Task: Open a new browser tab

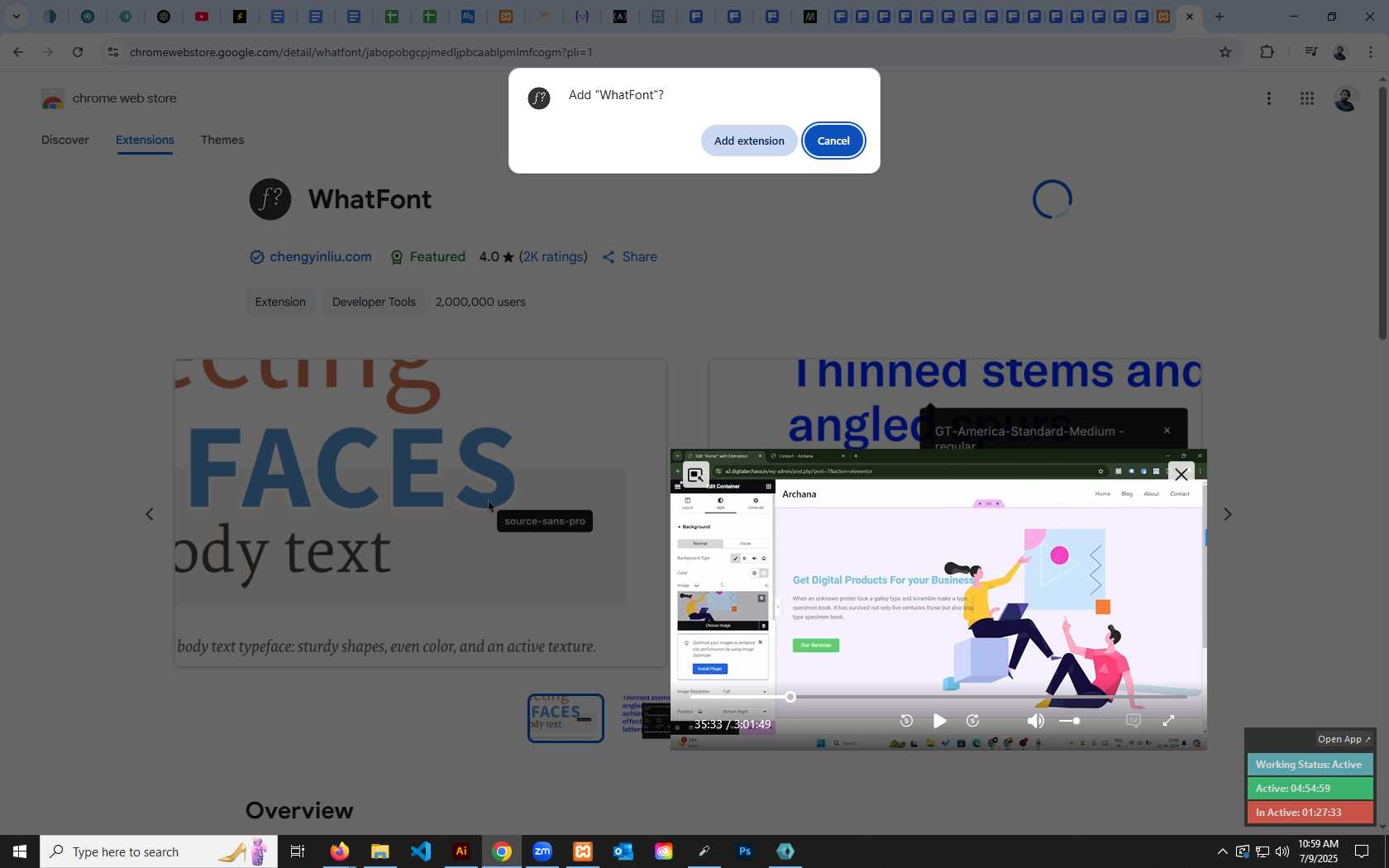Action: coord(1219,17)
